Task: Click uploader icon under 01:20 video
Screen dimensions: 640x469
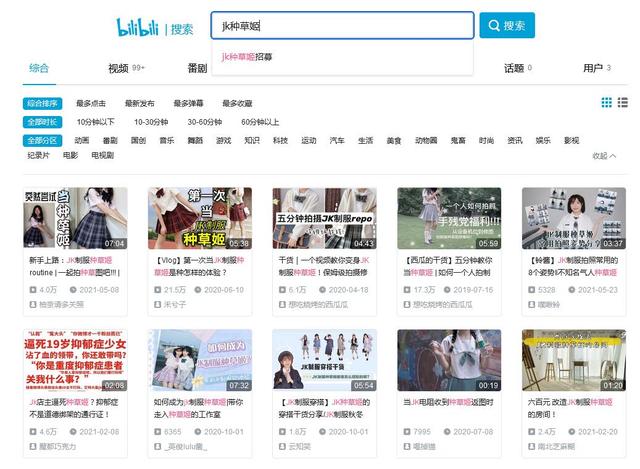Action: (531, 447)
